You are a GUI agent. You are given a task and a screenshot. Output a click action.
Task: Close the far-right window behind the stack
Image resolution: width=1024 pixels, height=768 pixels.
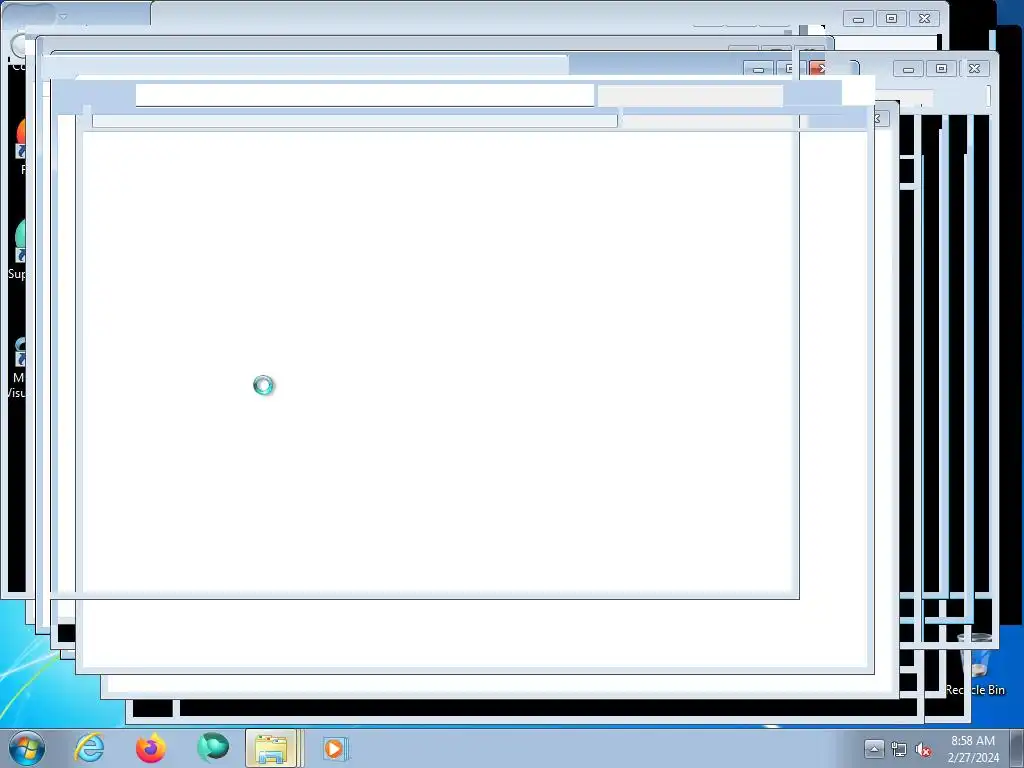[x=974, y=69]
